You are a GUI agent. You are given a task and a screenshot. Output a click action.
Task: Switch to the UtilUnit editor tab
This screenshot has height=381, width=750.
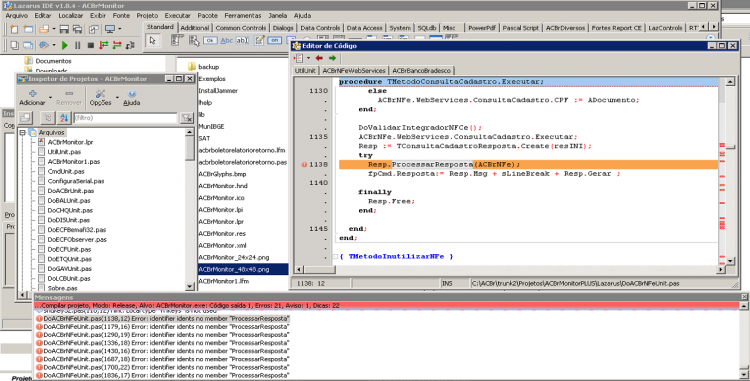click(305, 71)
